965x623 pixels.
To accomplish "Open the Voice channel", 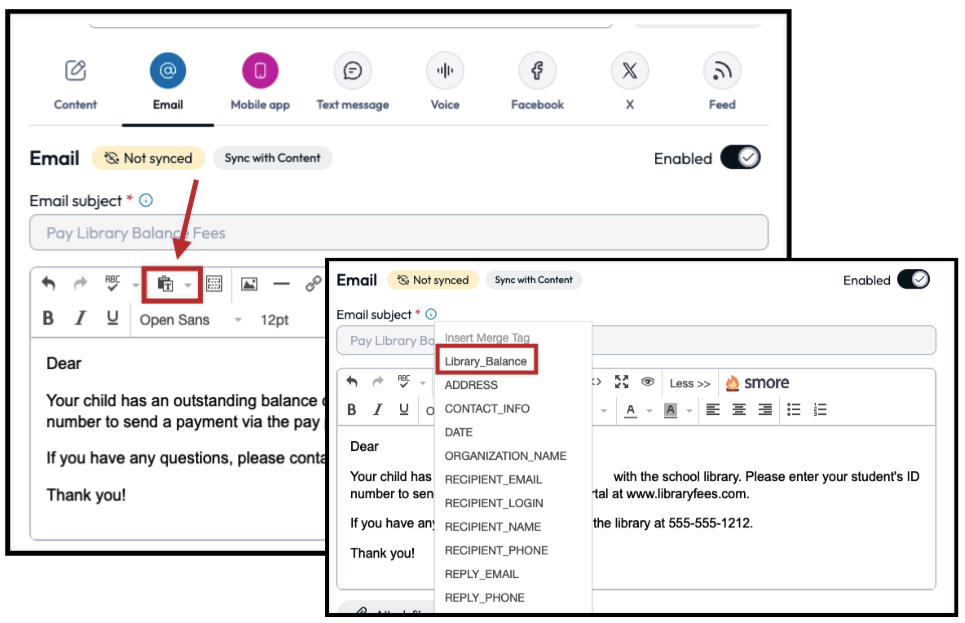I will click(444, 69).
